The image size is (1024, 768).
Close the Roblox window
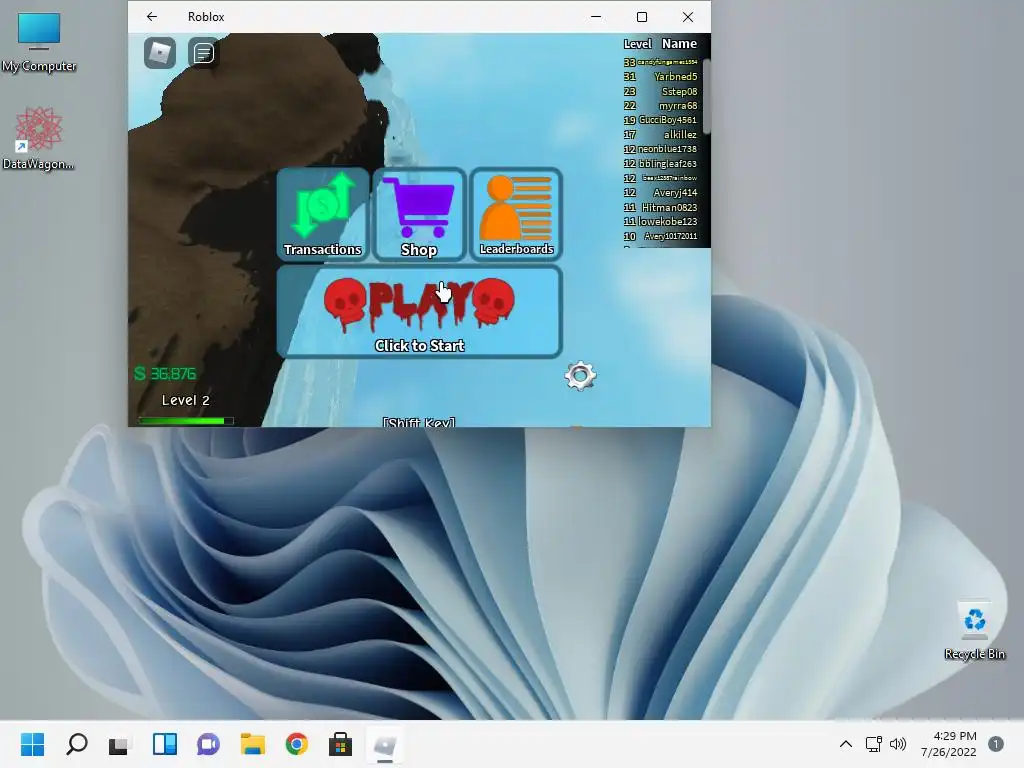pos(688,17)
